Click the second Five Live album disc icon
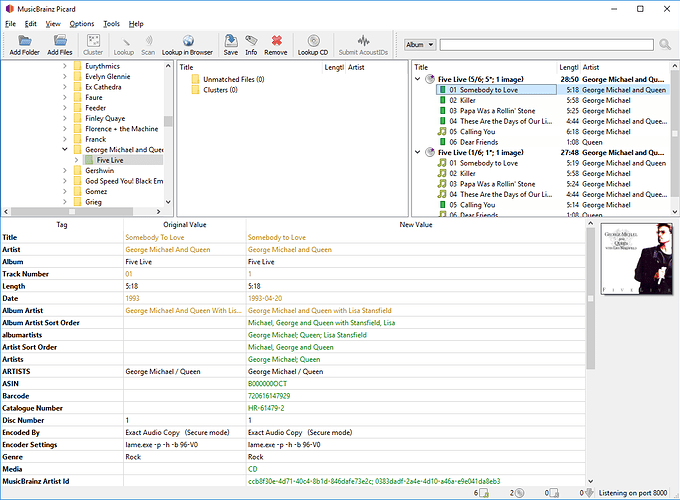 pos(430,152)
